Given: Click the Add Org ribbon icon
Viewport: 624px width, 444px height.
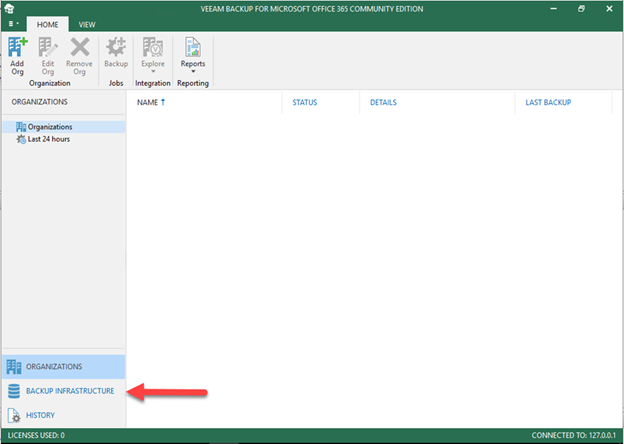Looking at the screenshot, I should 18,47.
